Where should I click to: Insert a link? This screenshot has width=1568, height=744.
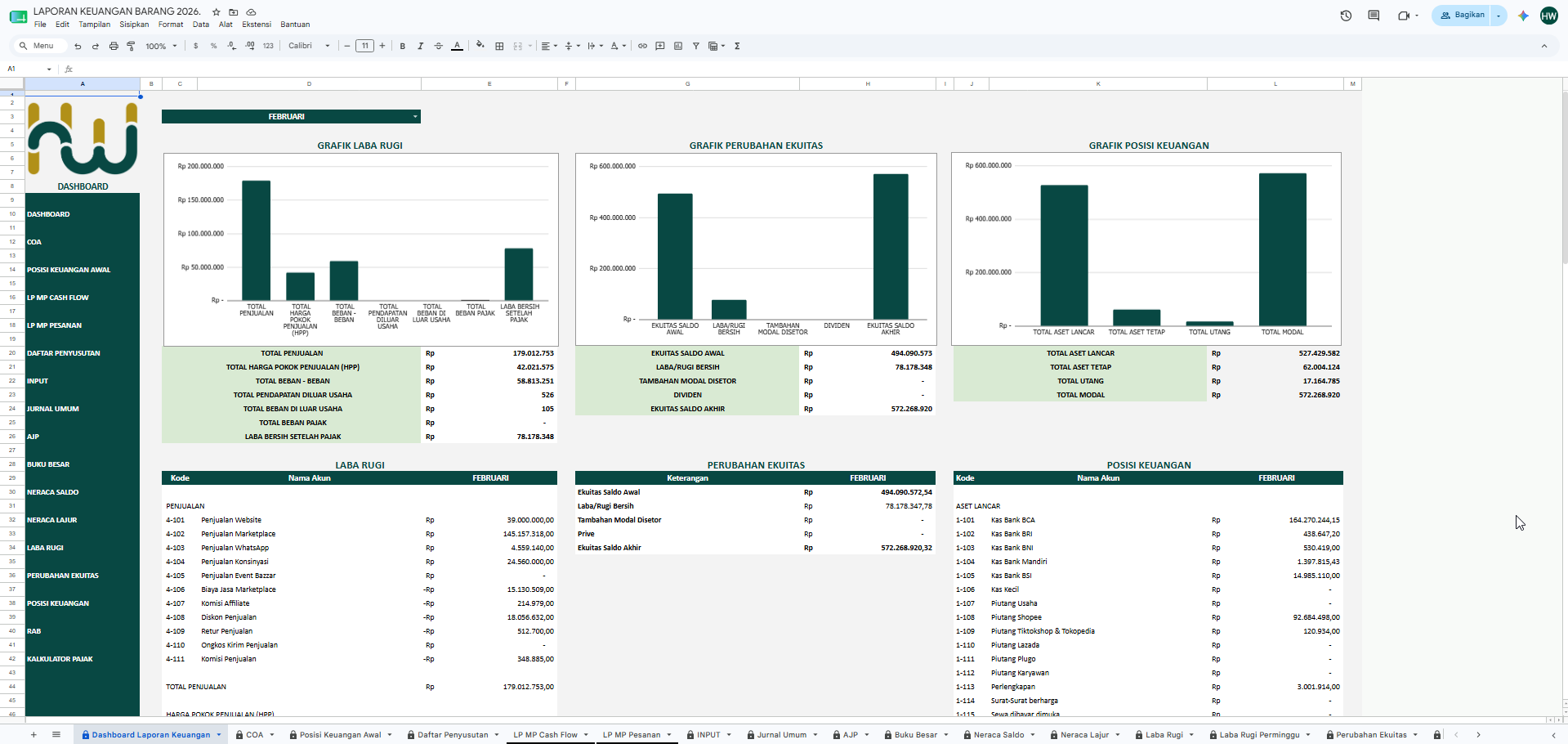click(642, 47)
